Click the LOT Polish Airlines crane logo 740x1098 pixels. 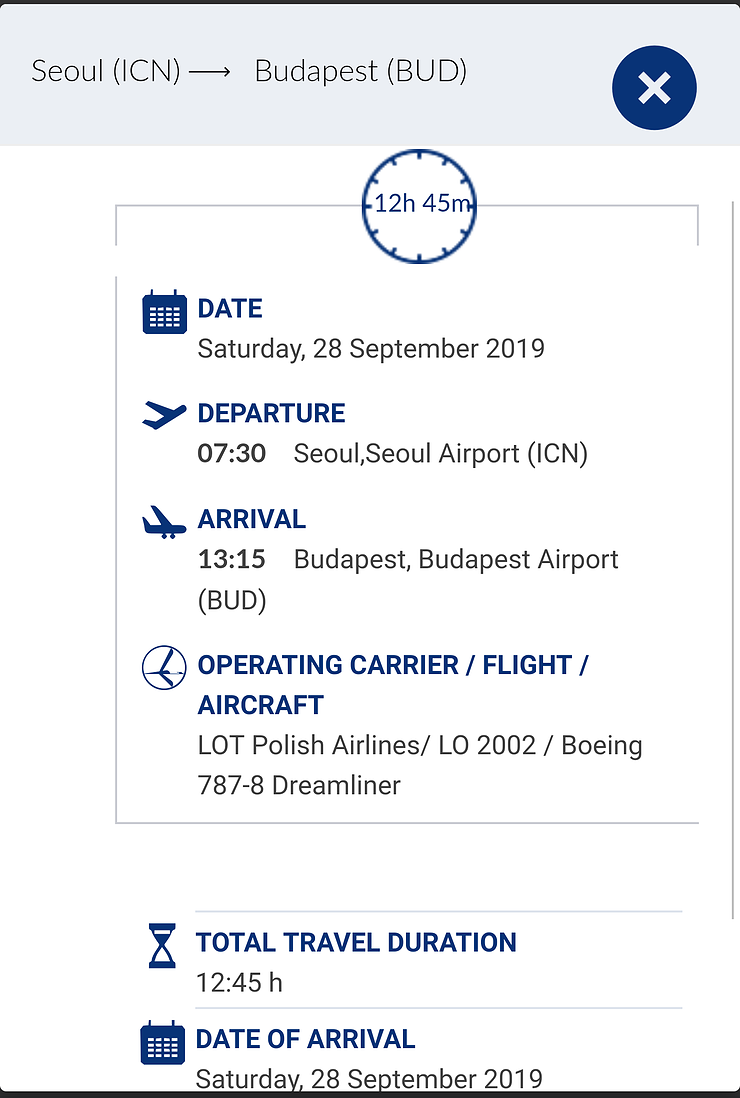165,667
